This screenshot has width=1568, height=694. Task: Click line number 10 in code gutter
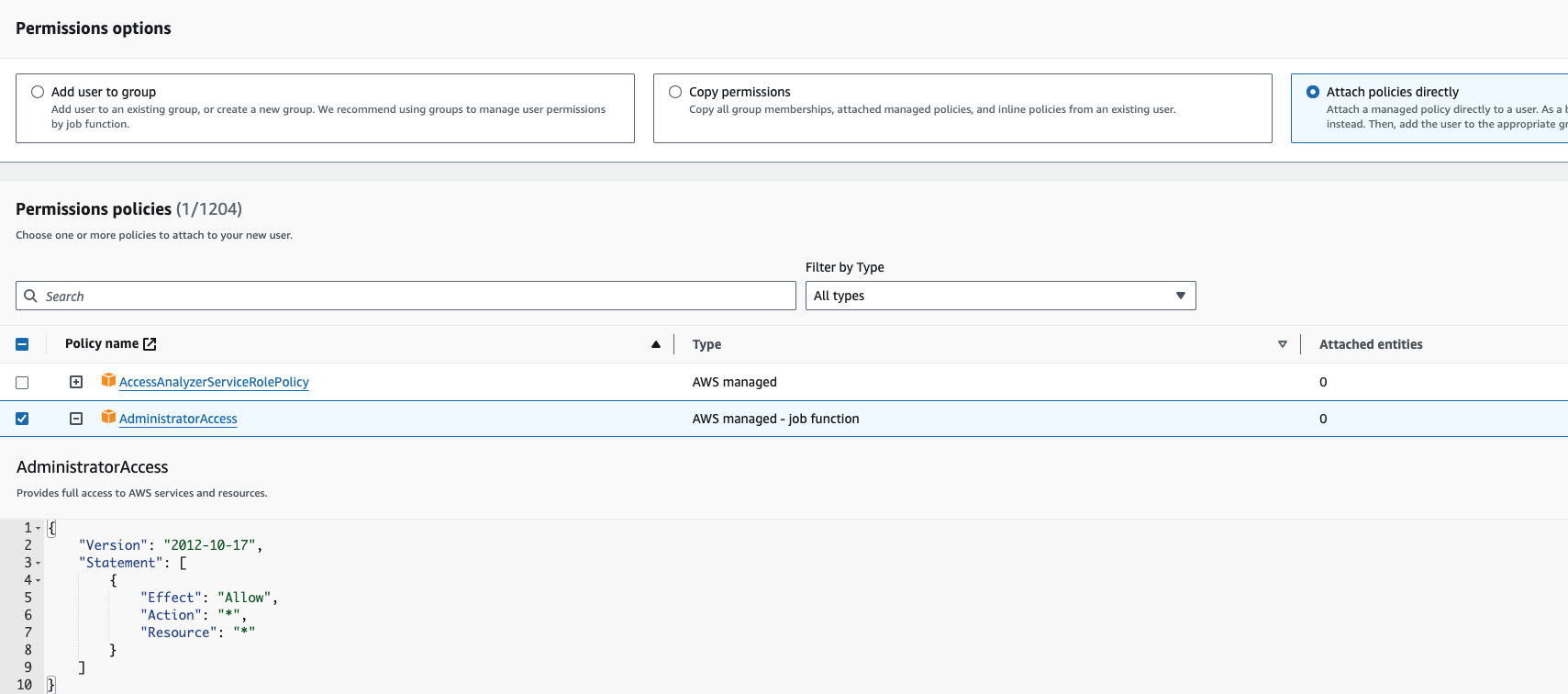pos(25,685)
